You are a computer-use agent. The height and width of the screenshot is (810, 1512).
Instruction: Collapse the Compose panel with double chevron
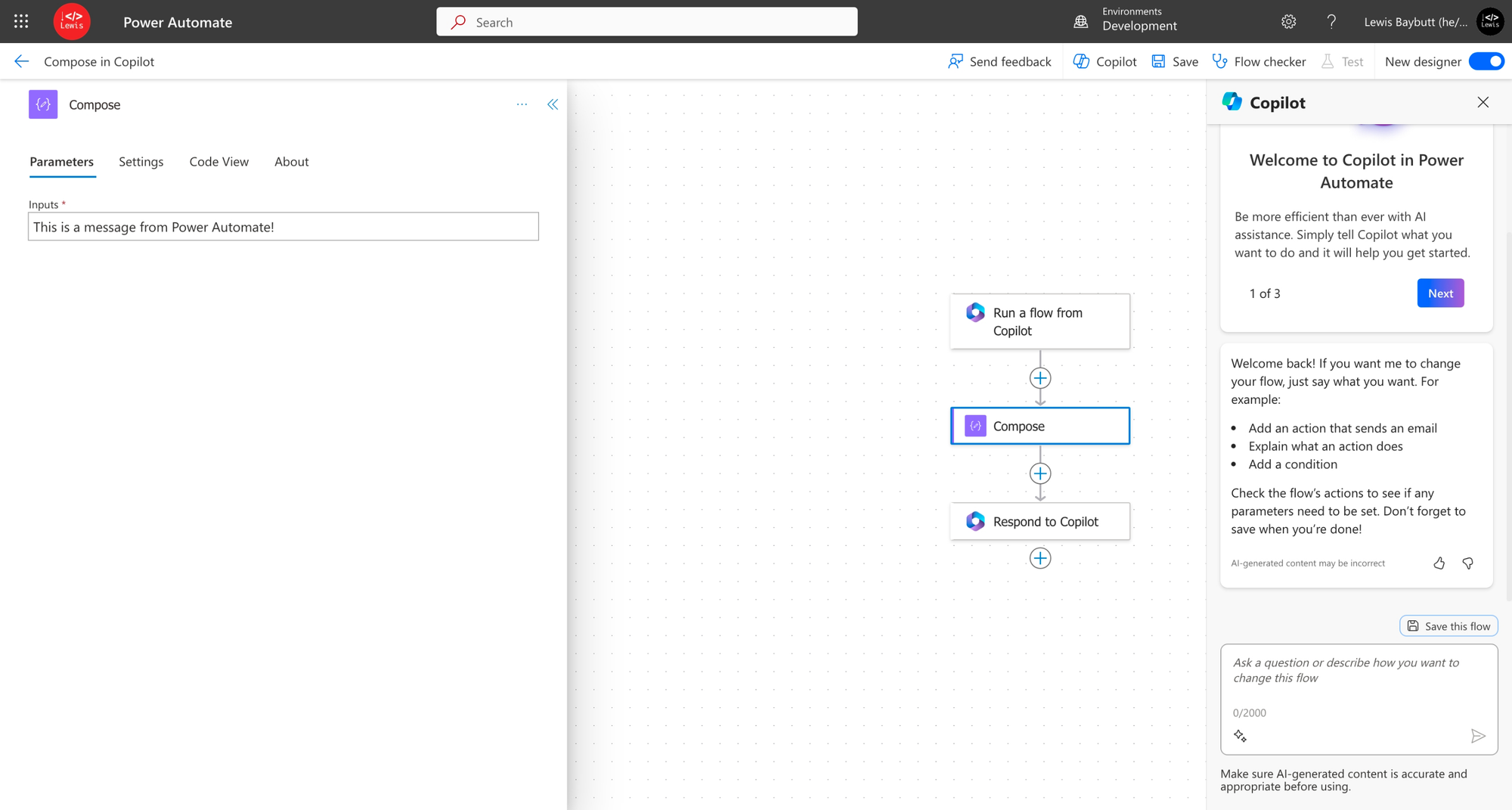click(553, 104)
